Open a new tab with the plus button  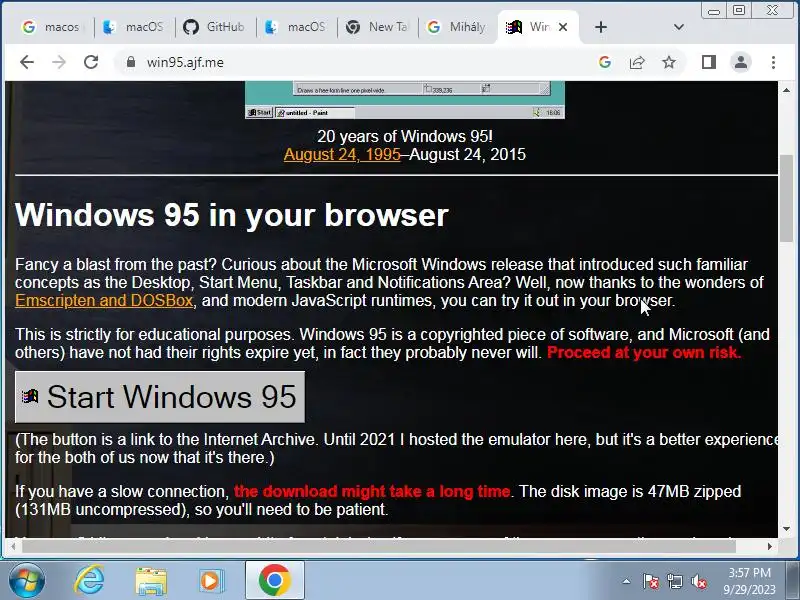pyautogui.click(x=601, y=27)
